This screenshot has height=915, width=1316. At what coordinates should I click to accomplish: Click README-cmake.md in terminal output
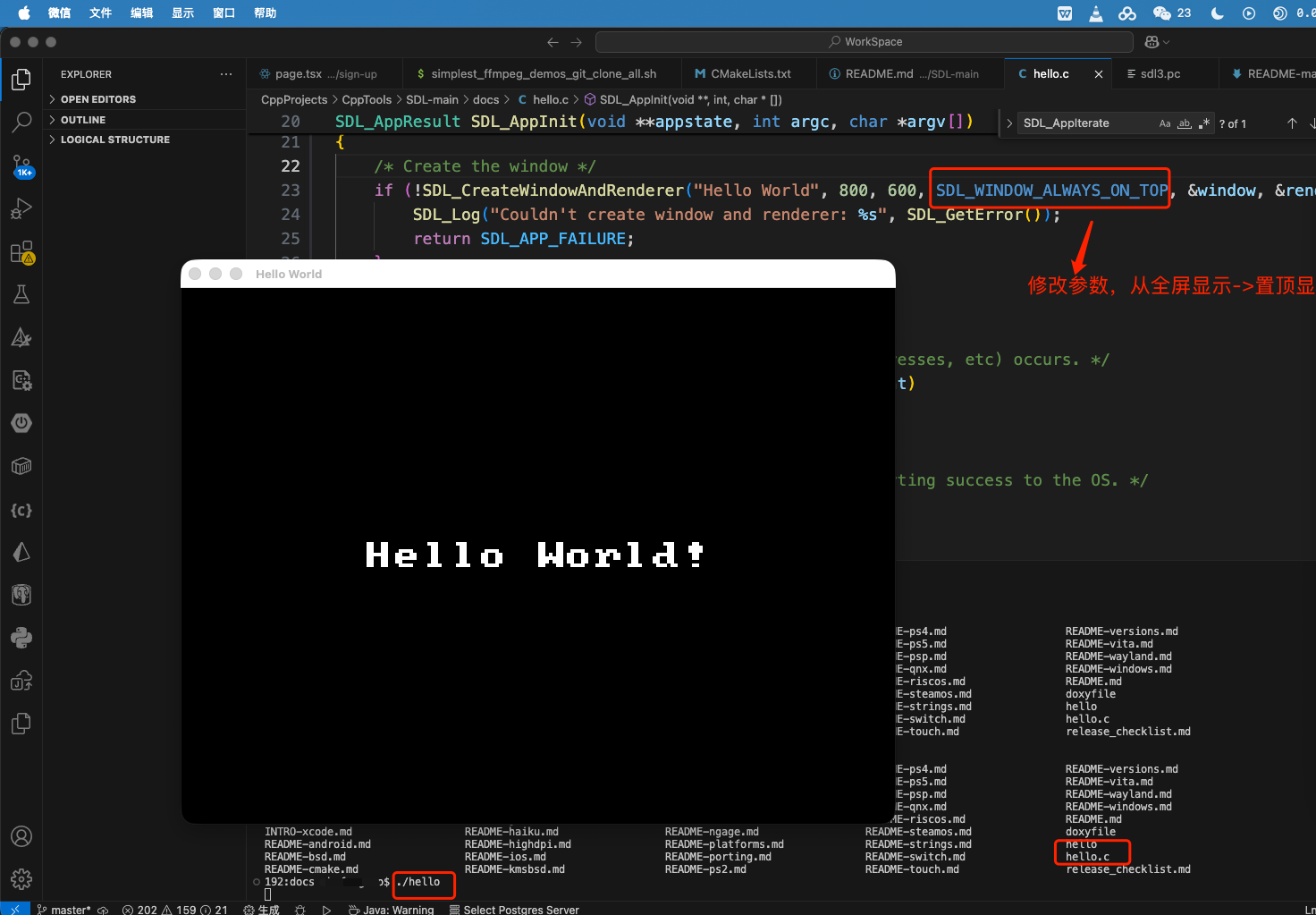point(311,869)
